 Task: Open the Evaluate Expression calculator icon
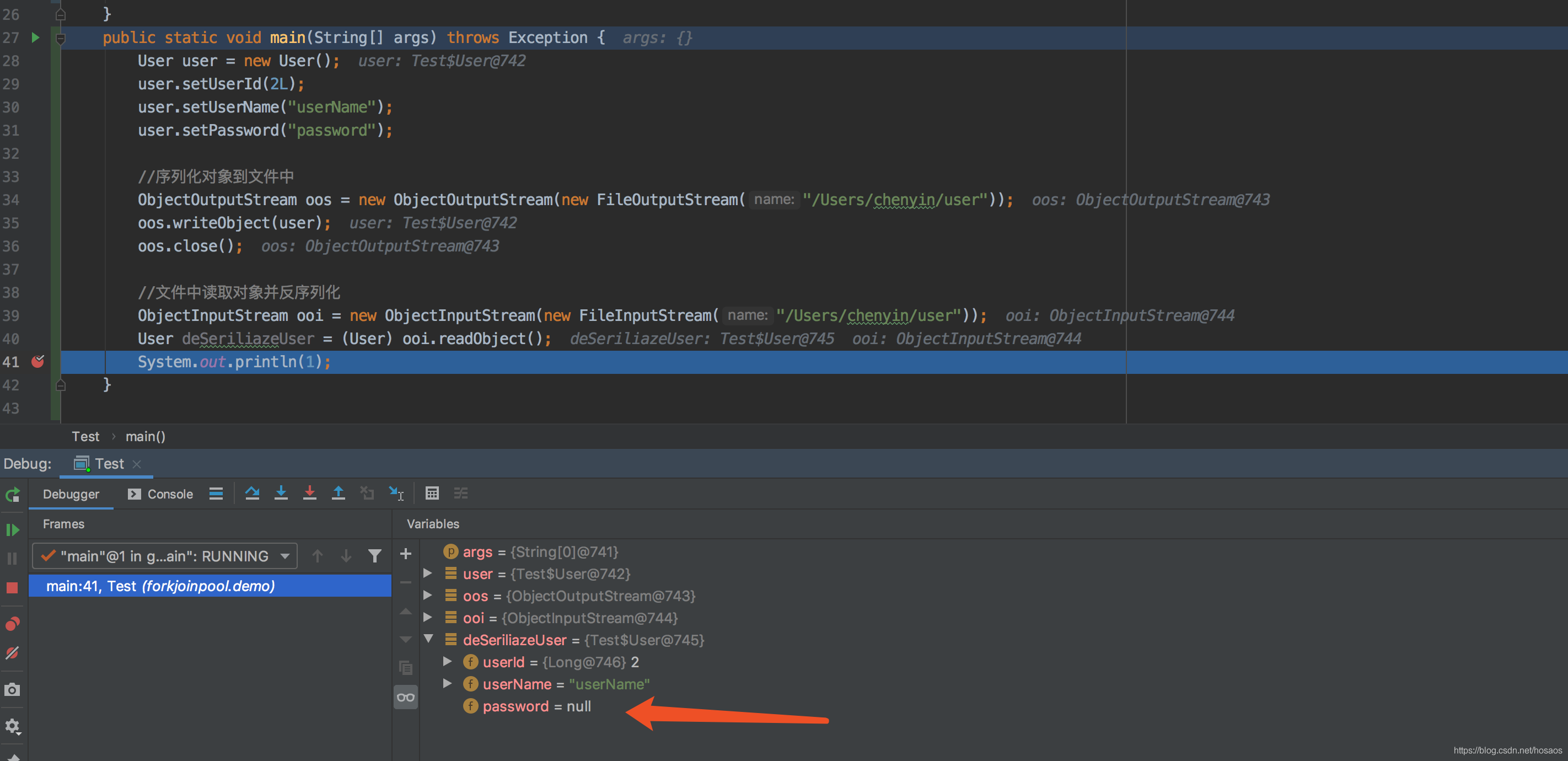(x=432, y=493)
